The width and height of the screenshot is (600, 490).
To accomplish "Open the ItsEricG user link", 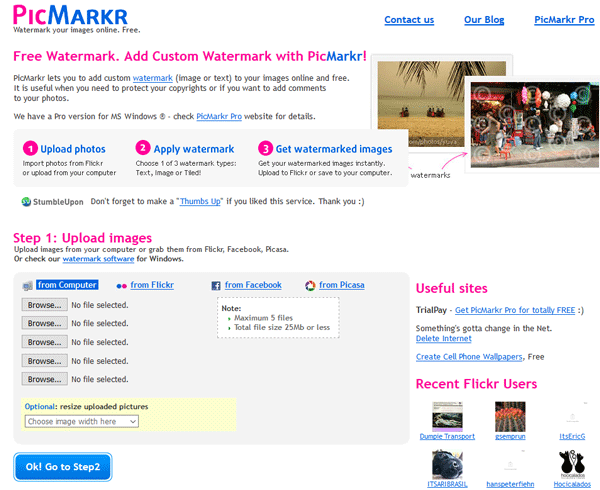I will (572, 436).
